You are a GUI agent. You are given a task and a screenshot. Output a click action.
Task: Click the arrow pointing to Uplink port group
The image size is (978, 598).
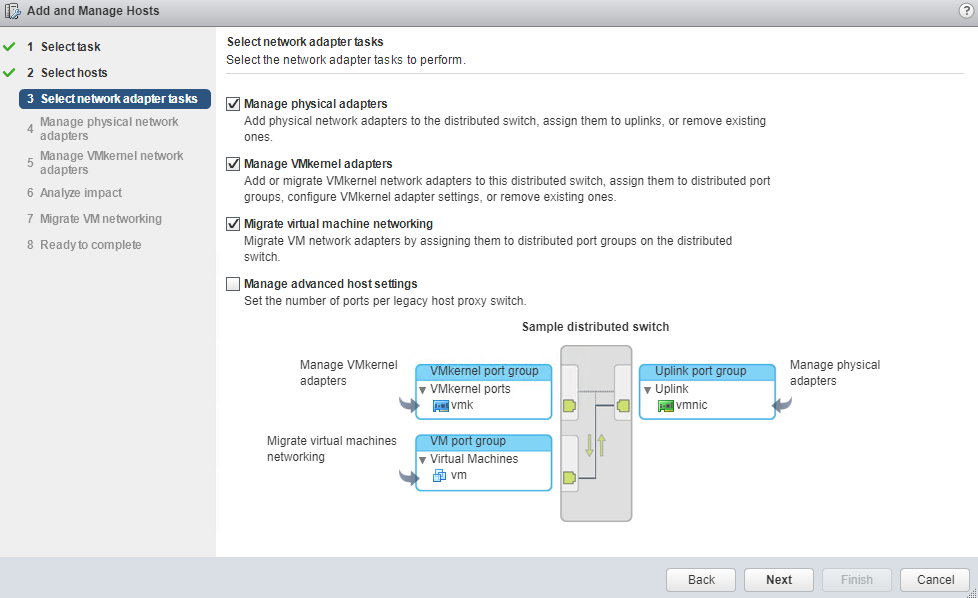point(781,404)
